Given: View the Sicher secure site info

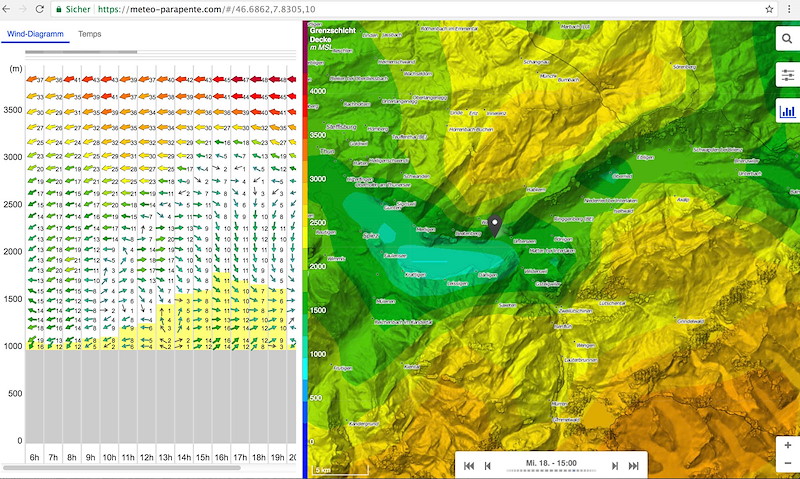Looking at the screenshot, I should tap(73, 9).
